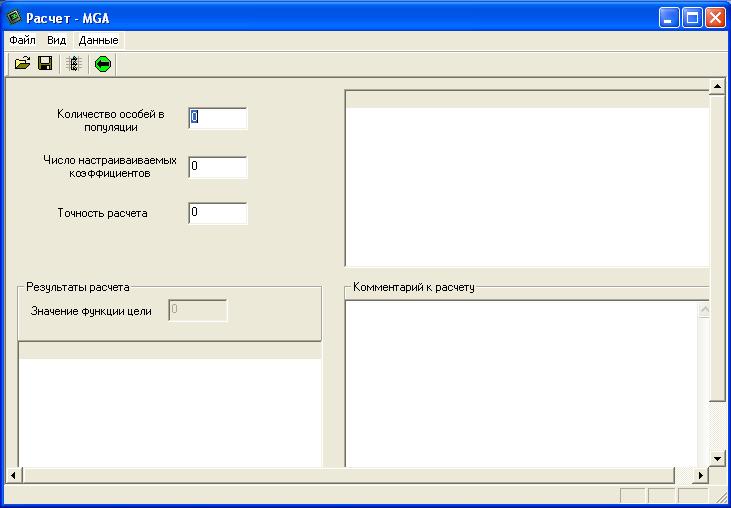
Task: Click the MGA application icon in title bar
Action: tap(13, 17)
